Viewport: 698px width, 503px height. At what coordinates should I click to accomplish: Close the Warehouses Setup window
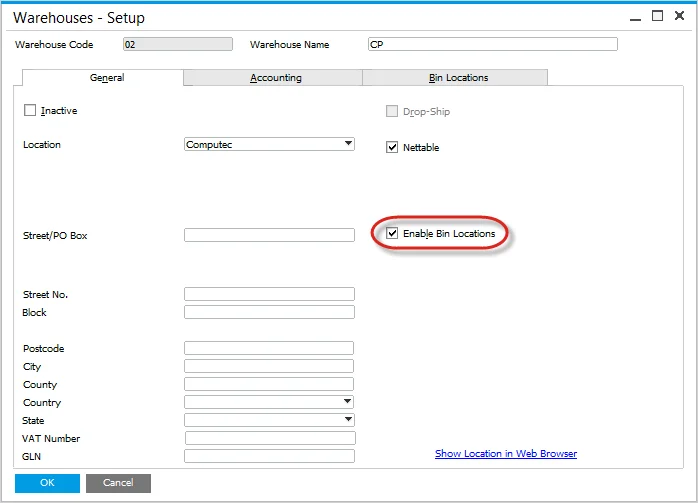point(680,16)
